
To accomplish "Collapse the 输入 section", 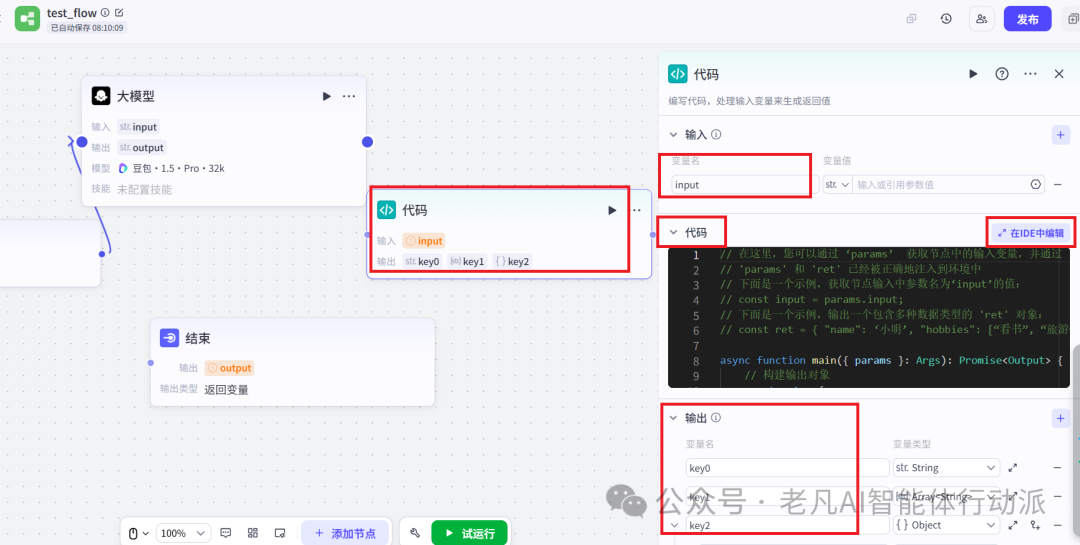I will pos(673,134).
